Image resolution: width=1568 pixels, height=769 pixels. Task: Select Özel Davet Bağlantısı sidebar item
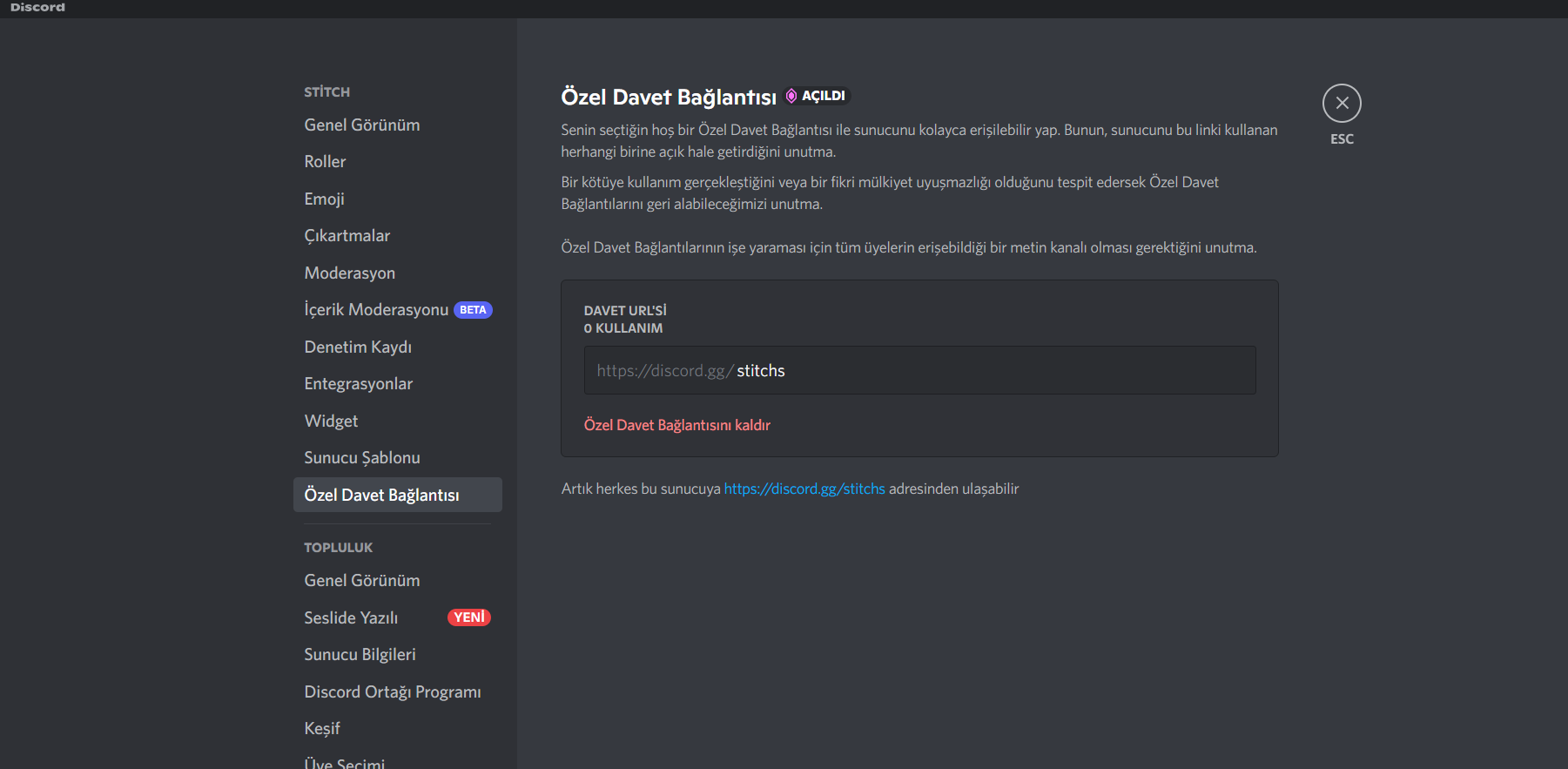[x=398, y=495]
